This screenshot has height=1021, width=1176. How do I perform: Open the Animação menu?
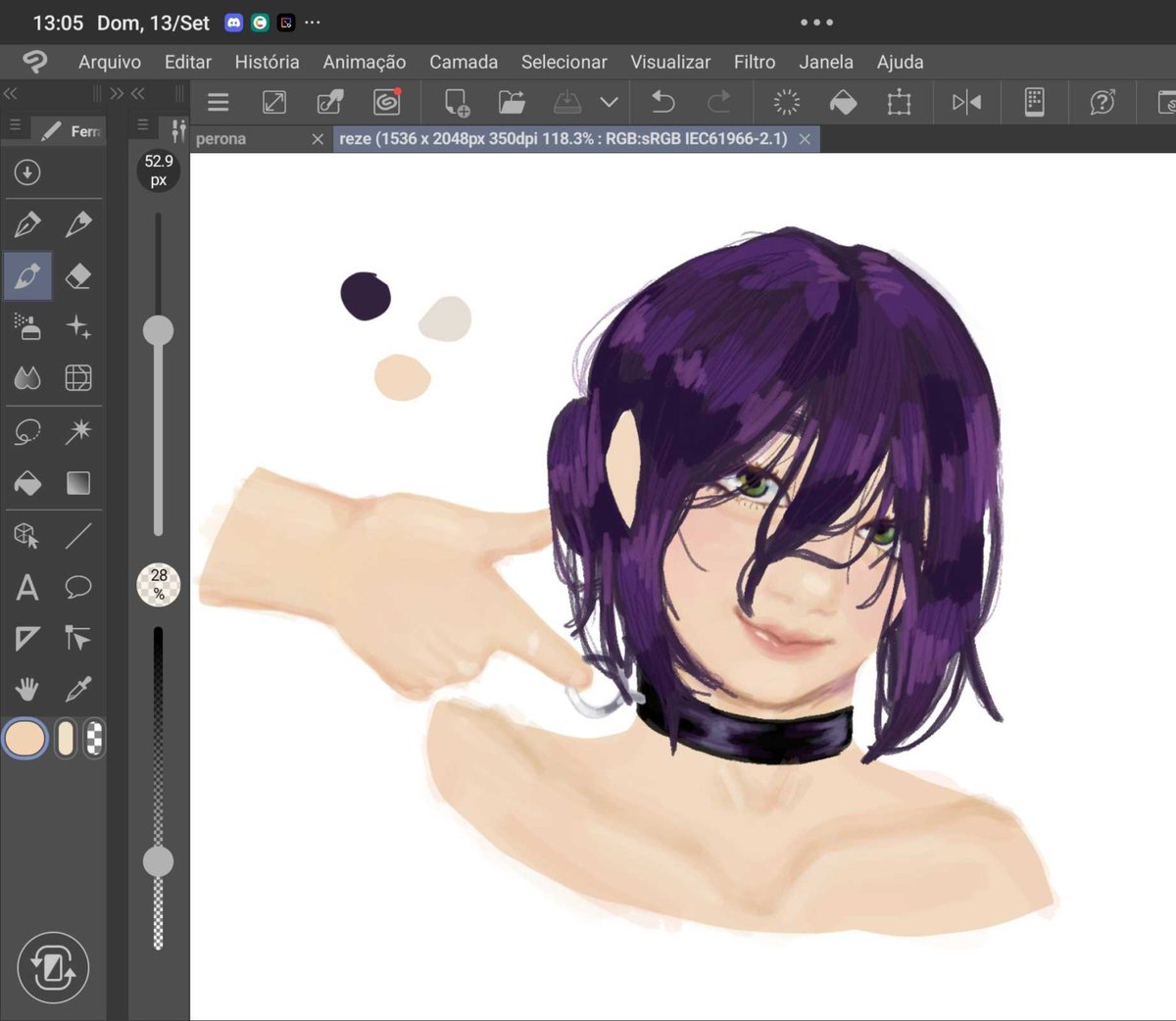[365, 62]
